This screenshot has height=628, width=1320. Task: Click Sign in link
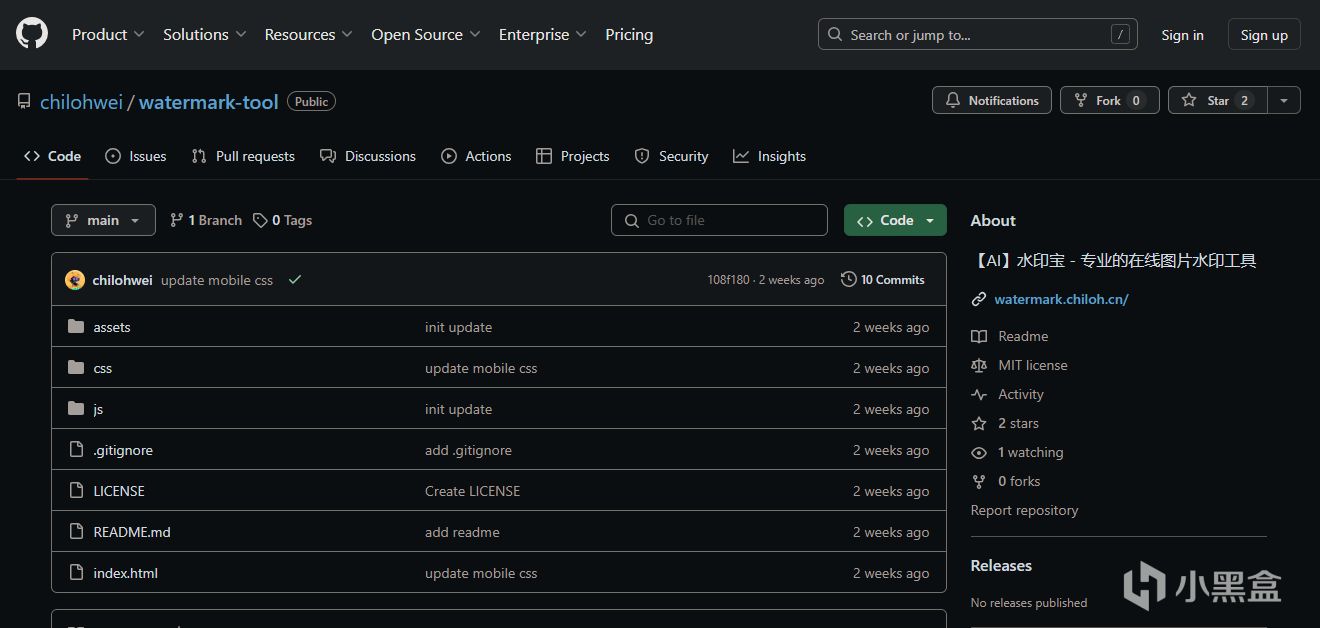(x=1182, y=35)
